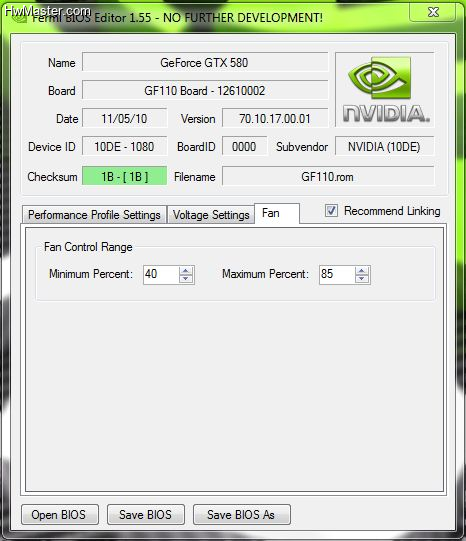Increase Minimum Percent with up arrow
The width and height of the screenshot is (466, 541).
tap(186, 271)
